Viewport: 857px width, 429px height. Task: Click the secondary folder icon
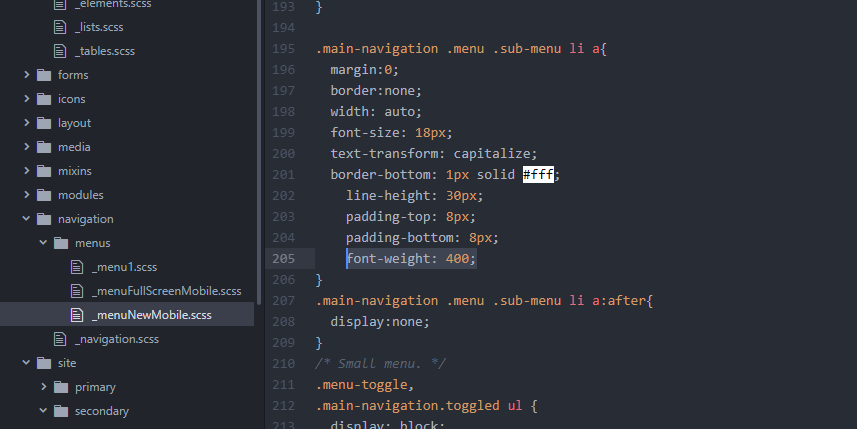click(60, 411)
